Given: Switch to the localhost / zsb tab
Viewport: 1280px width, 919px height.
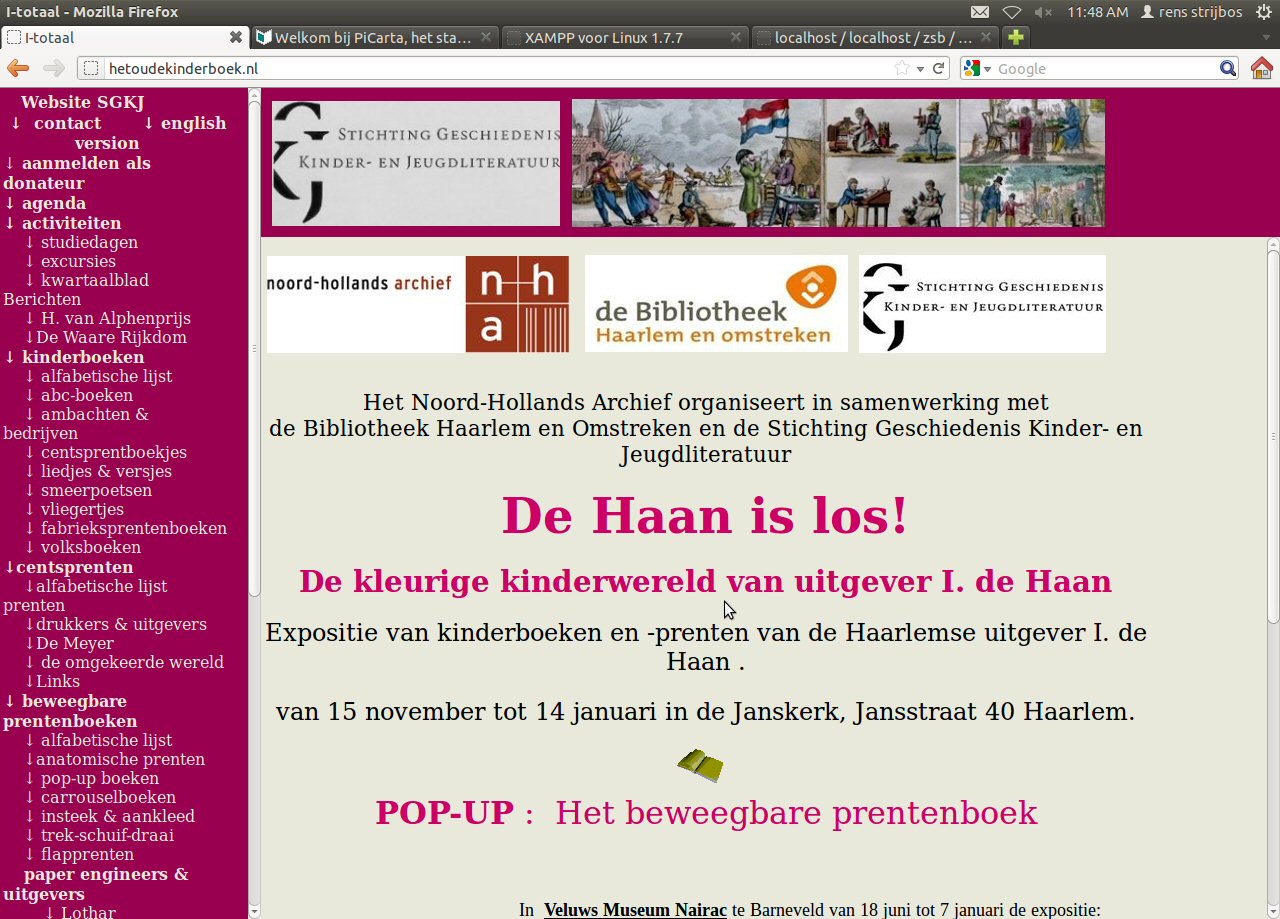Looking at the screenshot, I should coord(875,37).
